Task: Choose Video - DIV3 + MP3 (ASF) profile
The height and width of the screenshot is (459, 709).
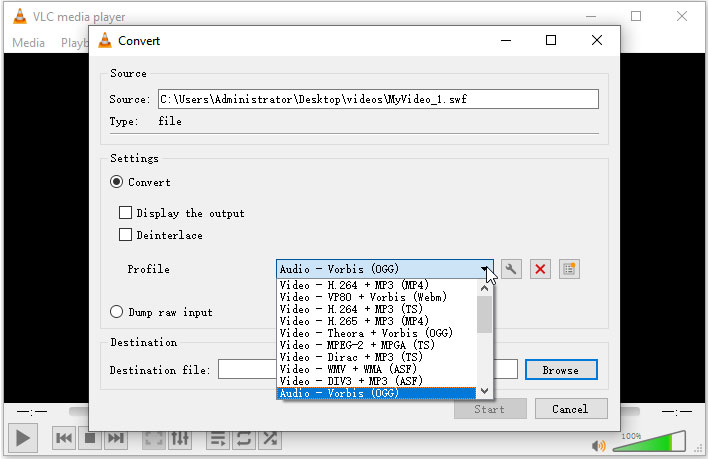Action: click(x=376, y=381)
